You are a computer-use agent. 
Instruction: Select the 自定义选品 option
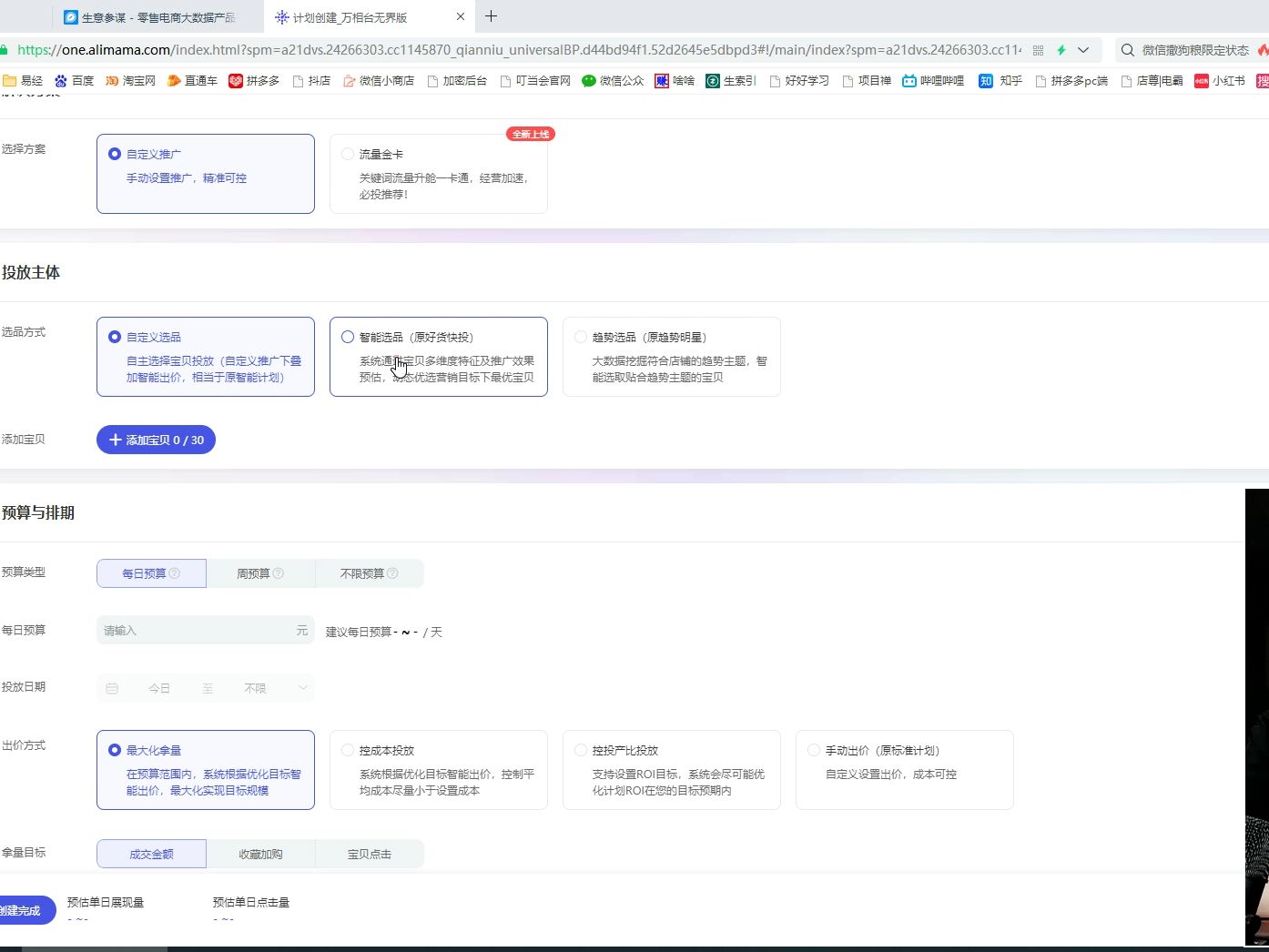206,357
